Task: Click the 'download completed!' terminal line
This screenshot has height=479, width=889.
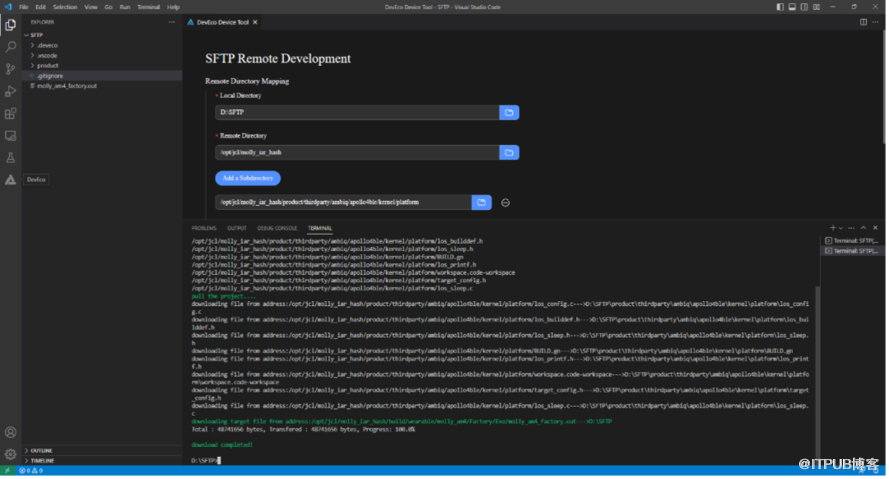Action: [x=222, y=446]
